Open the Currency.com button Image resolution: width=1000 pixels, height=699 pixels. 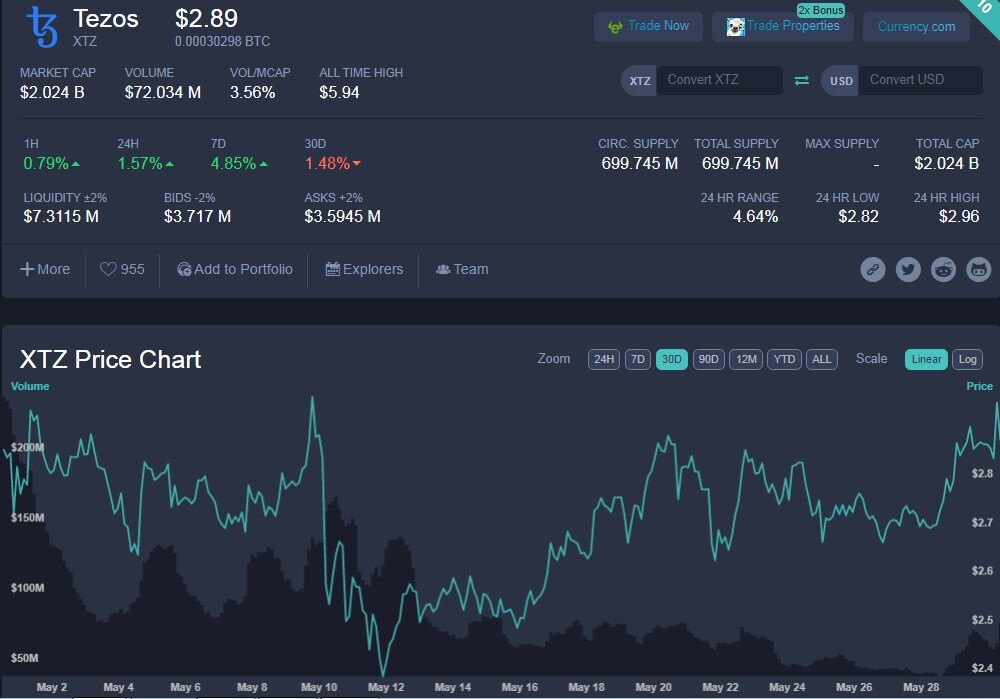[x=916, y=26]
